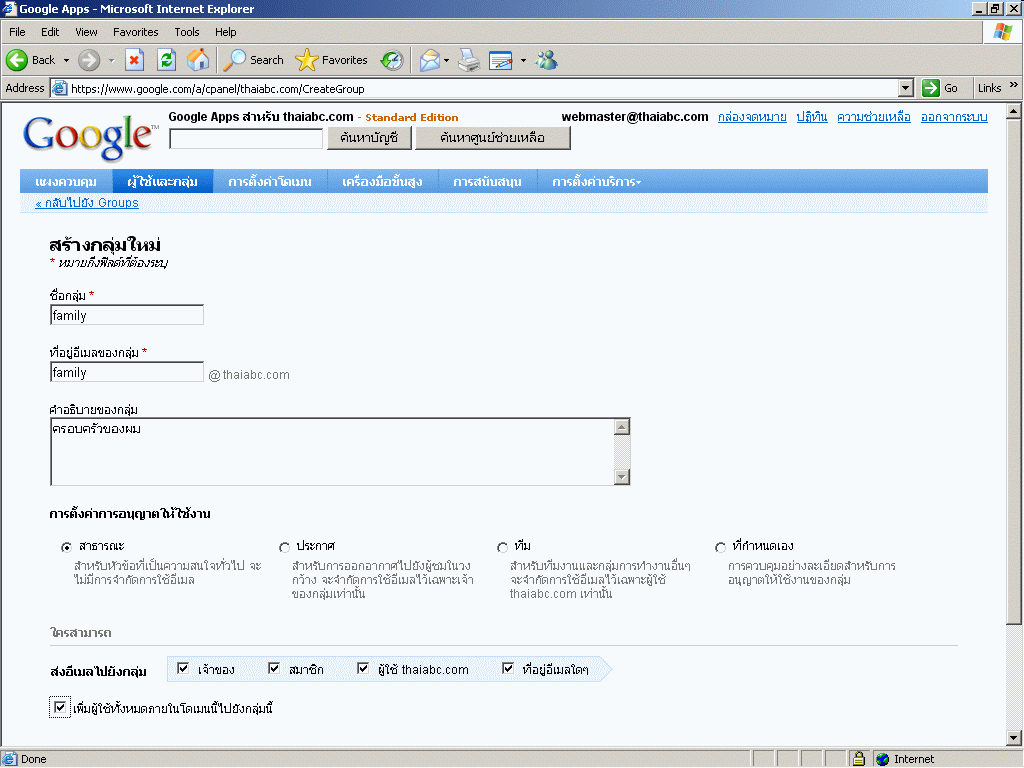Open the Messenger people icon
Viewport: 1024px width, 768px height.
(546, 60)
